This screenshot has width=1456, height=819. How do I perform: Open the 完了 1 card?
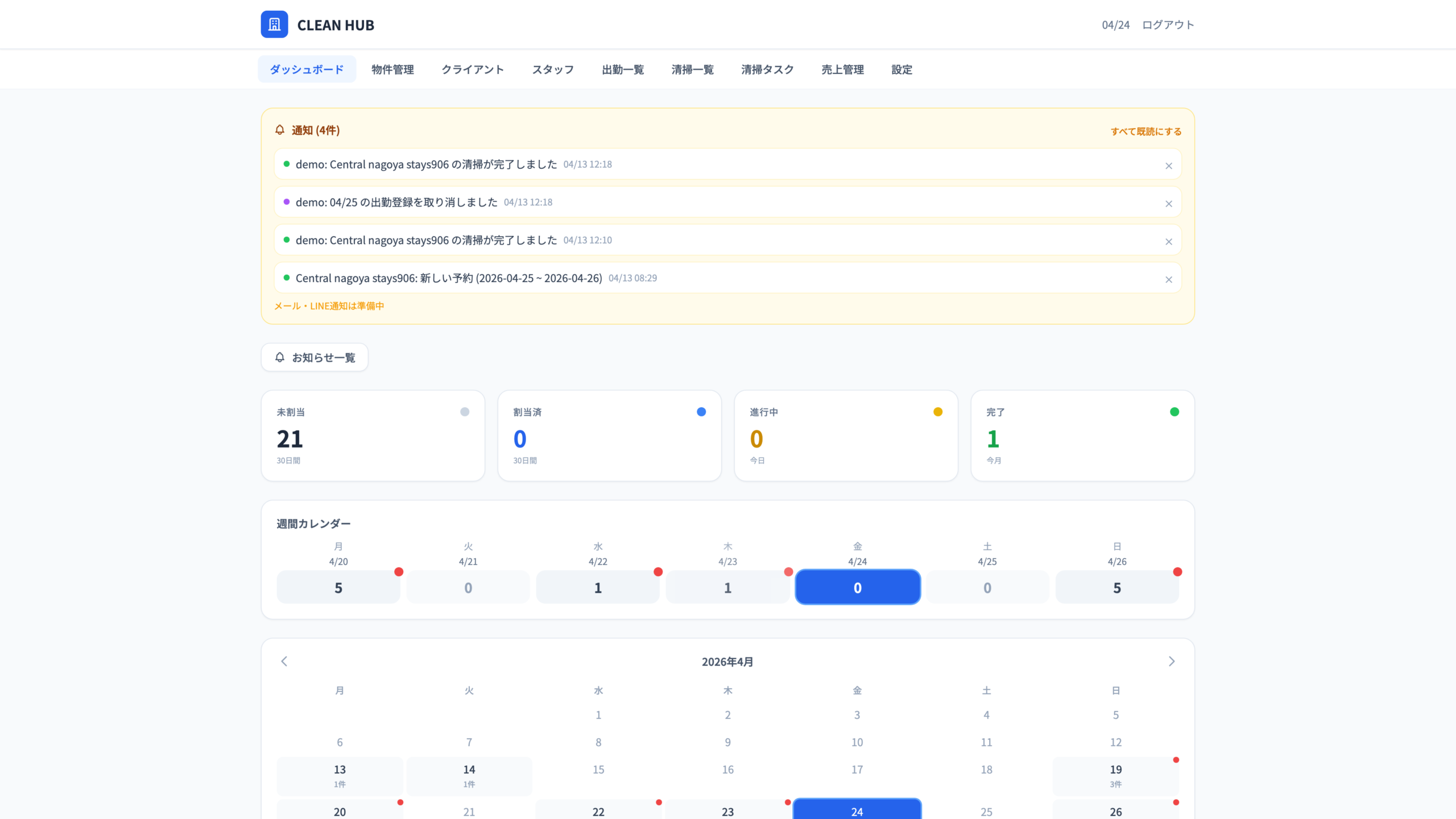tap(1083, 436)
